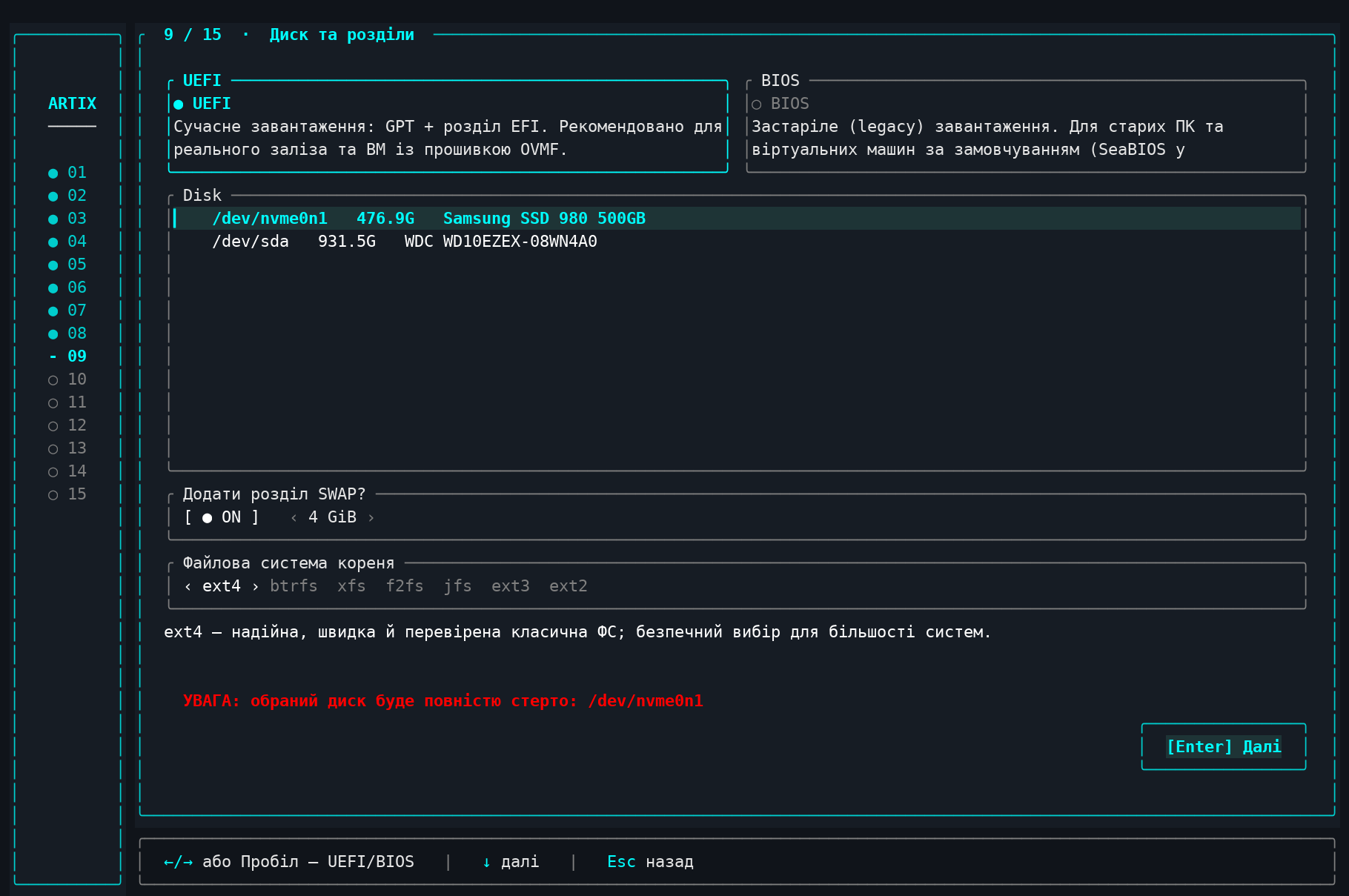Decrease swap size with left chevron

tap(294, 517)
